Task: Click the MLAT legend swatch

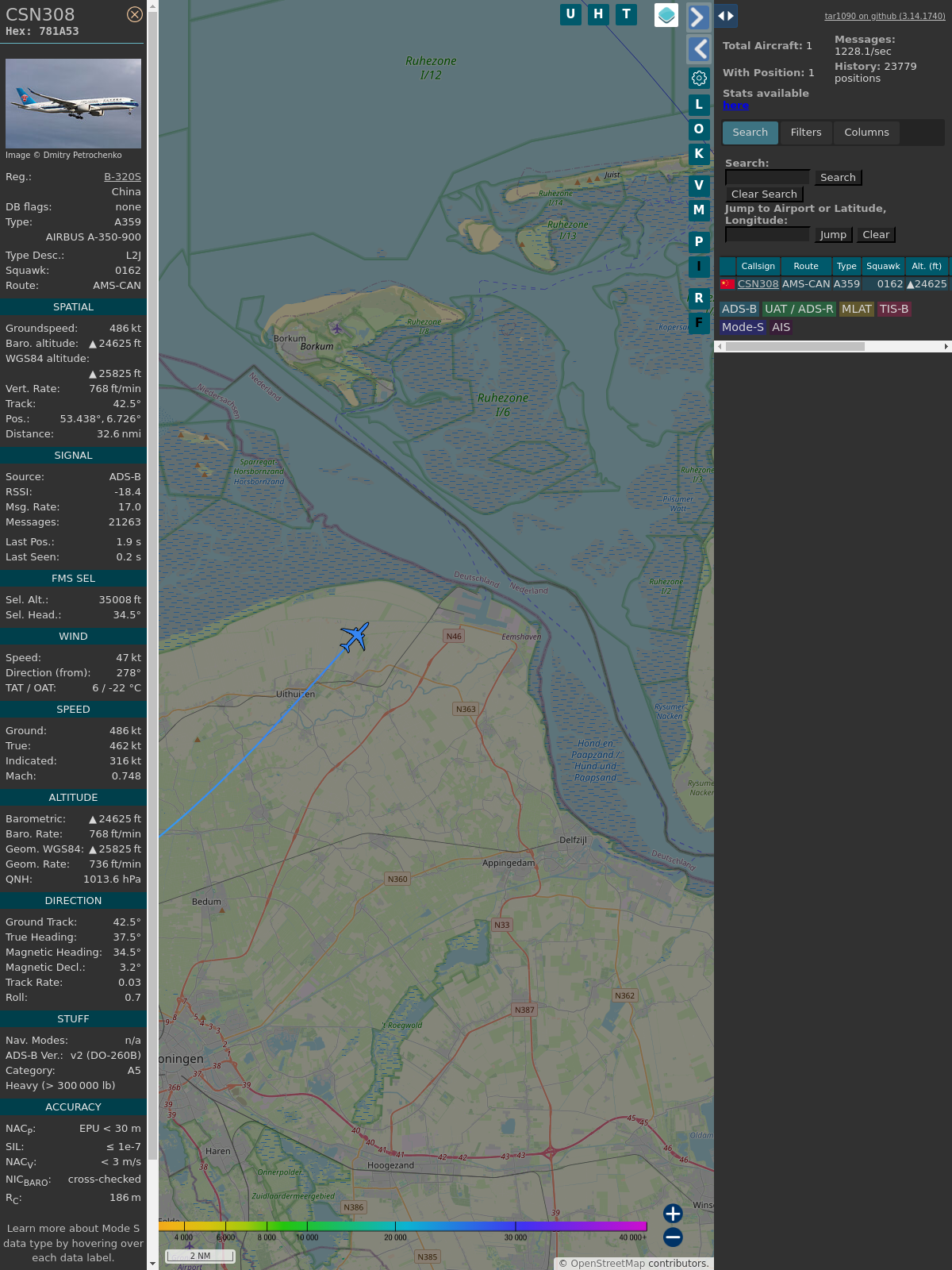Action: click(x=857, y=310)
